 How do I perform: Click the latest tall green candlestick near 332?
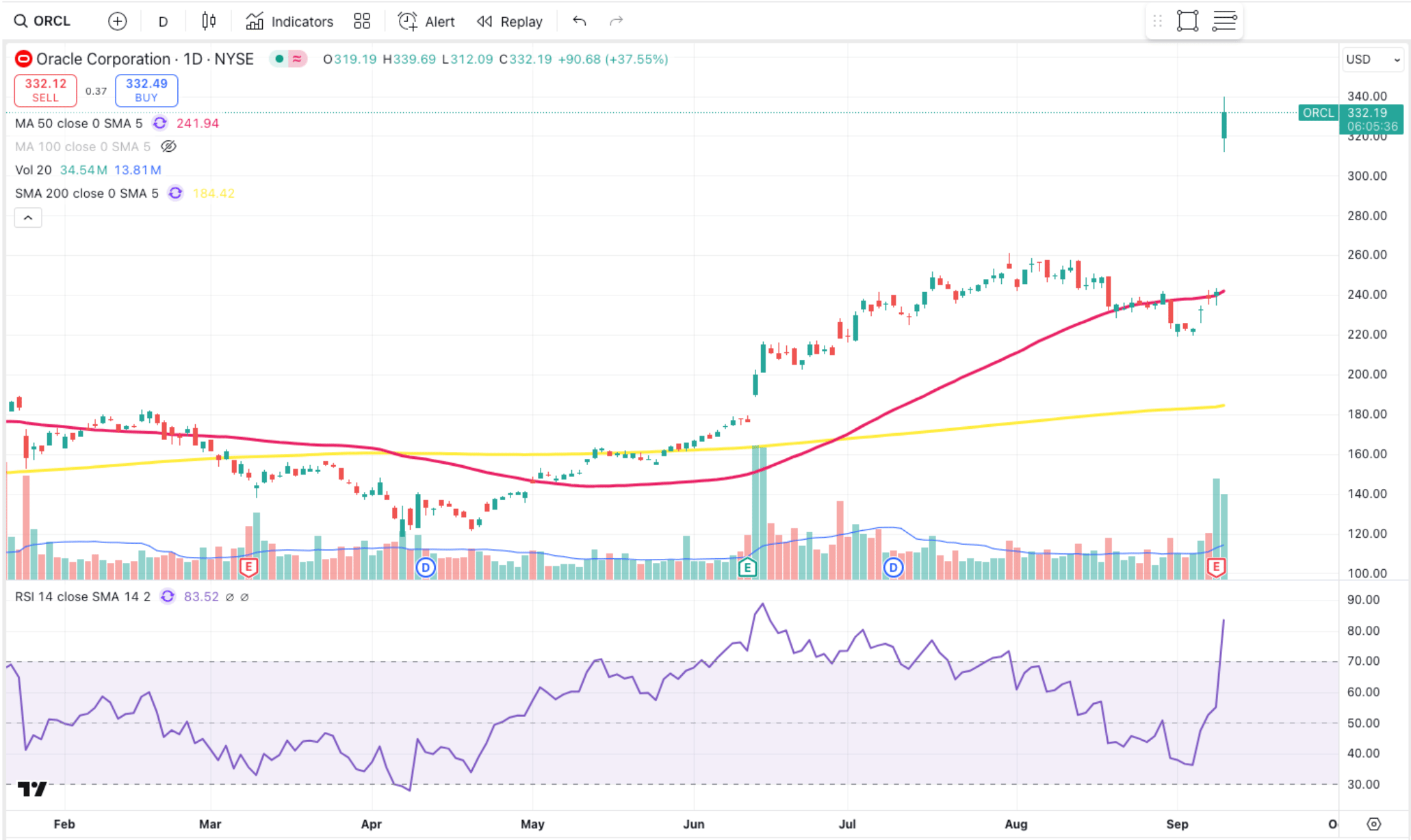[1224, 125]
